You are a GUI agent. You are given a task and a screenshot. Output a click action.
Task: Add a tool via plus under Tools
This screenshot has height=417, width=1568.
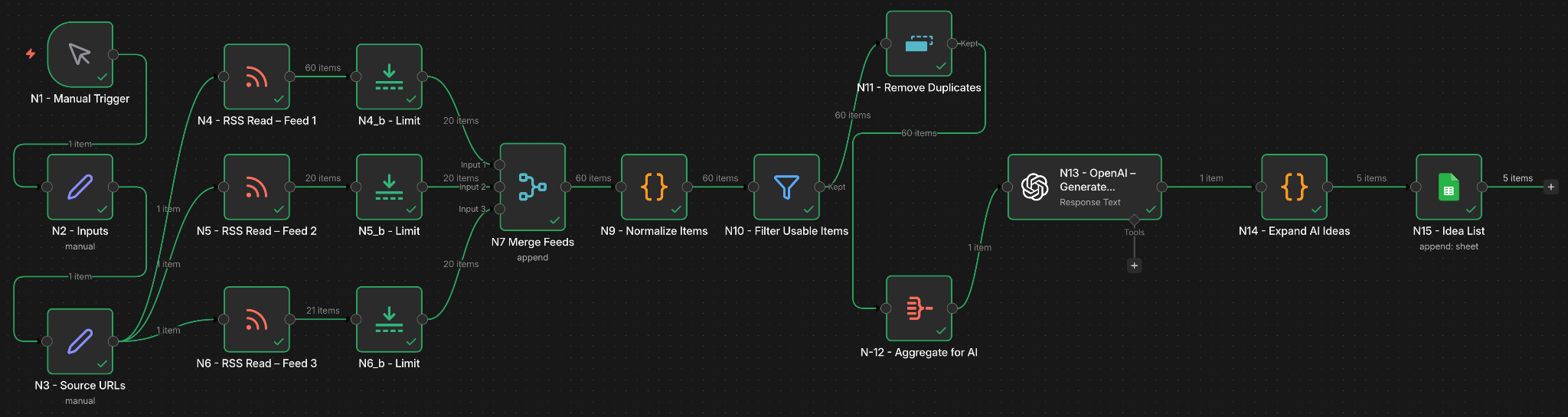pyautogui.click(x=1135, y=266)
